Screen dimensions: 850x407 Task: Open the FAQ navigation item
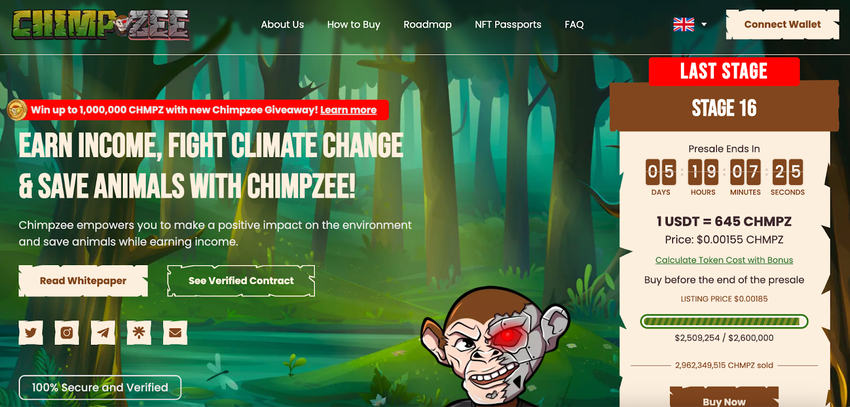(574, 24)
